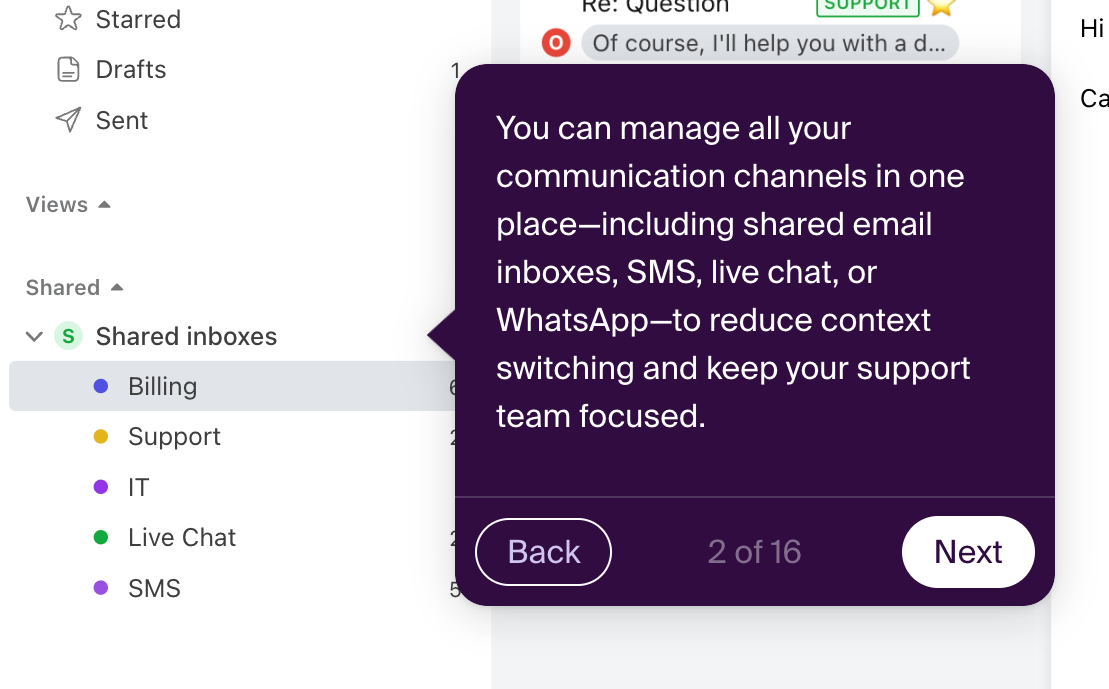
Task: Click the yellow star on Re: Question email
Action: click(940, 6)
